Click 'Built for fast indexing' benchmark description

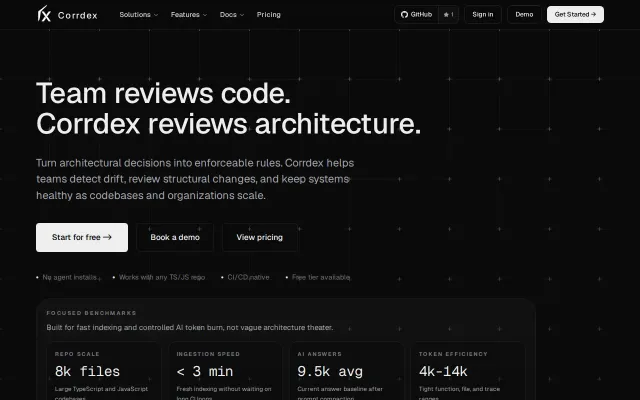pos(190,327)
